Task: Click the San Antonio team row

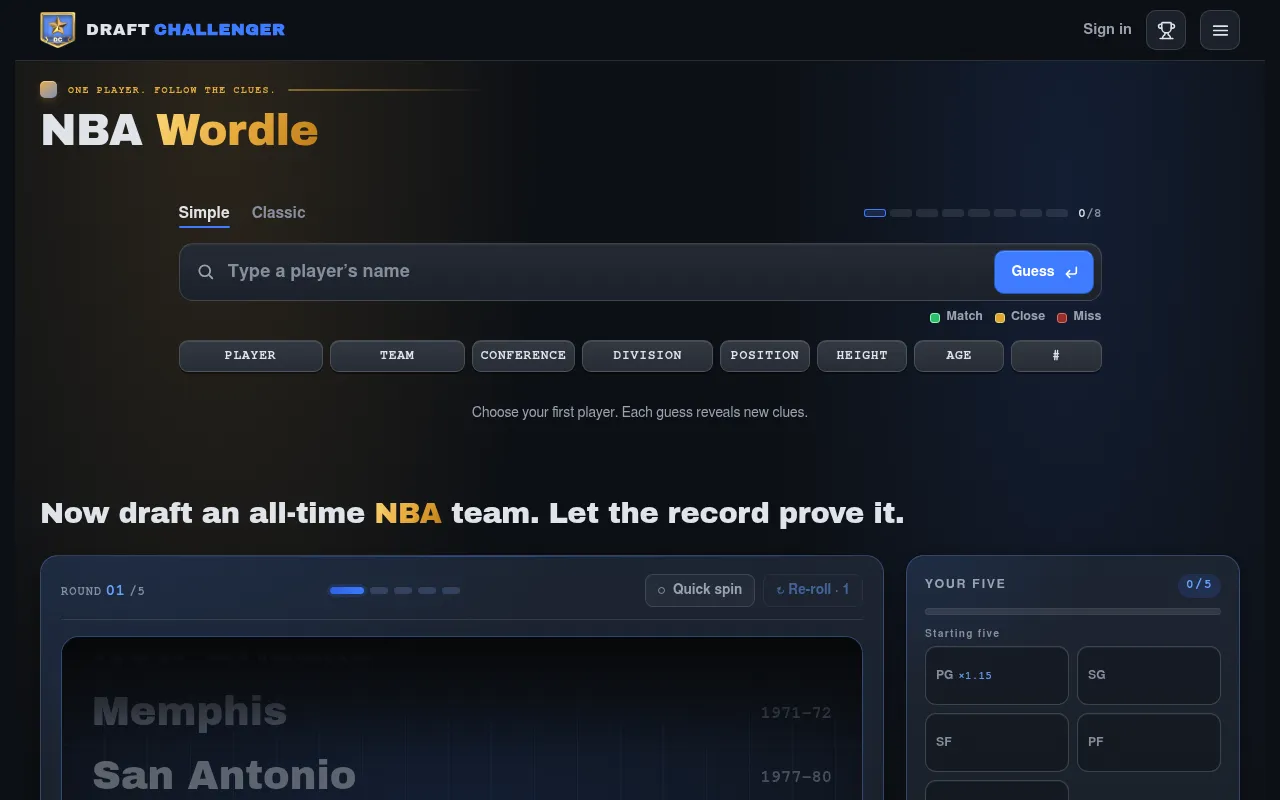Action: click(462, 776)
